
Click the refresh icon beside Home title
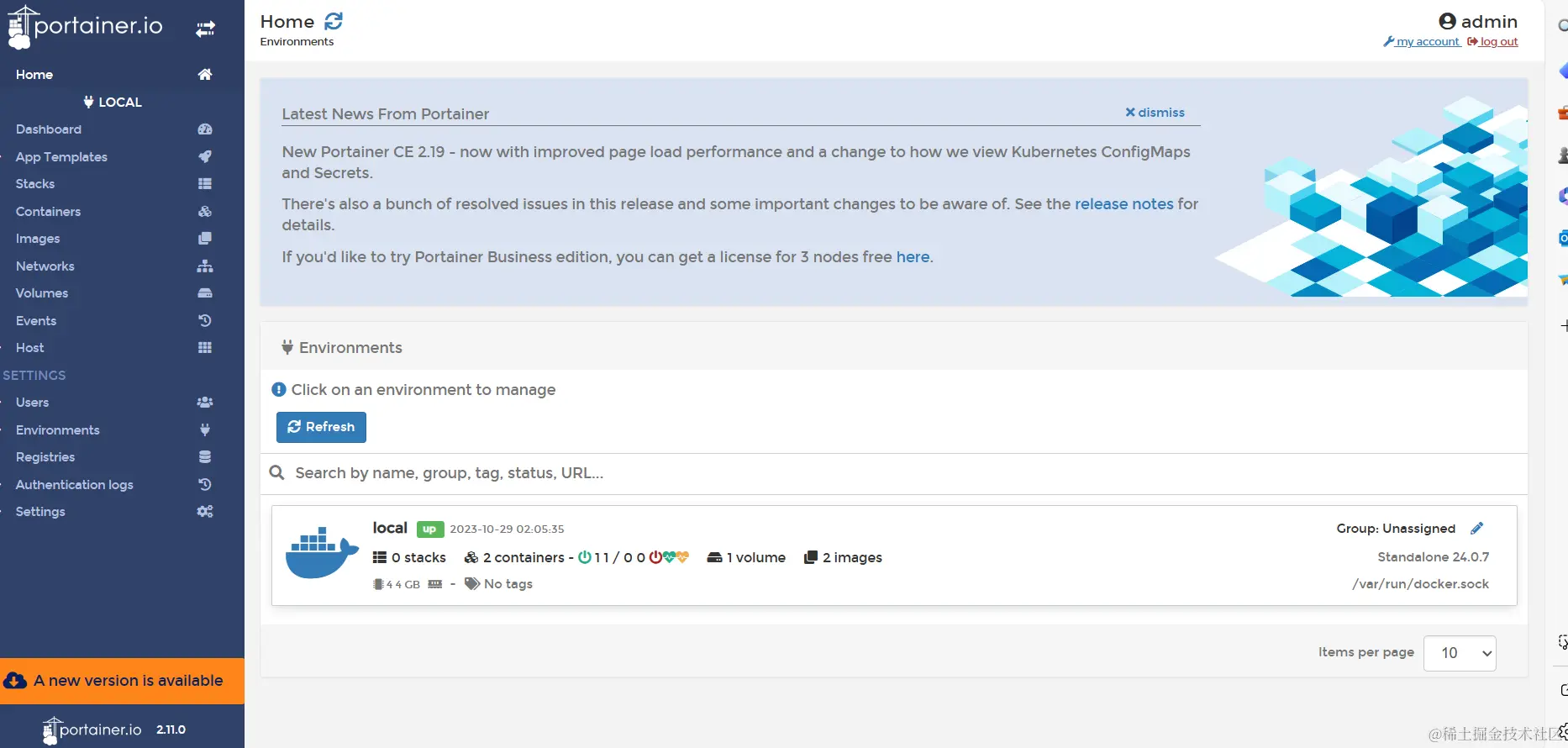click(x=334, y=21)
